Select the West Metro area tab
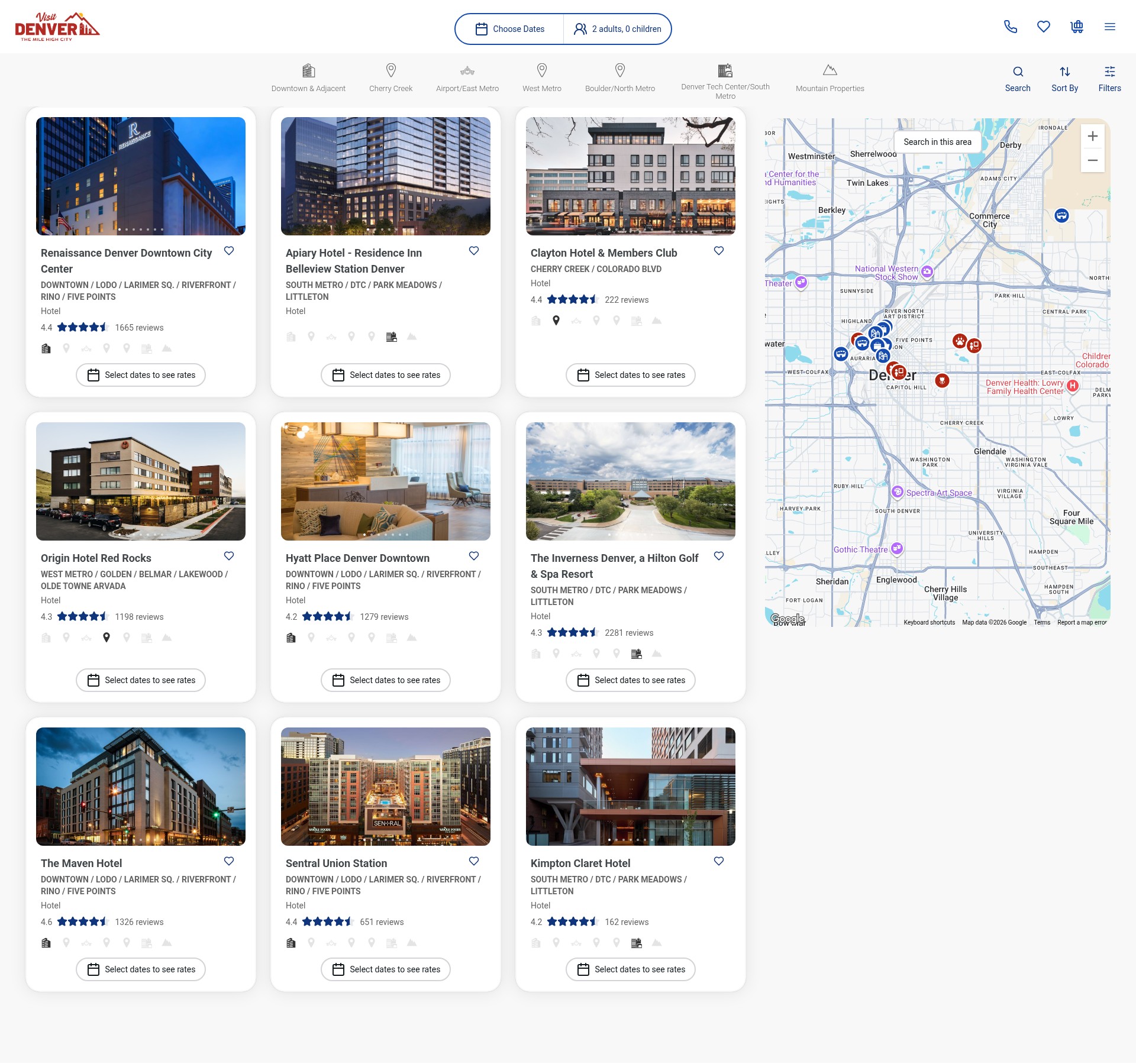This screenshot has height=1064, width=1136. [x=542, y=78]
